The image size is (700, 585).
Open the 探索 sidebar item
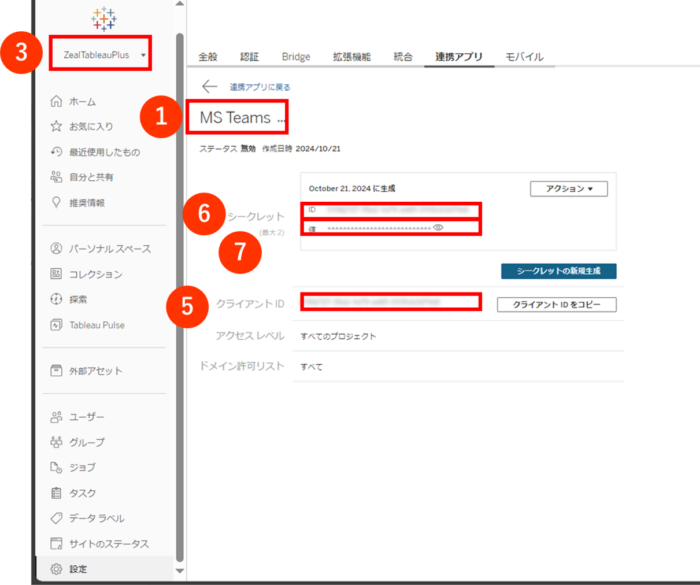78,300
